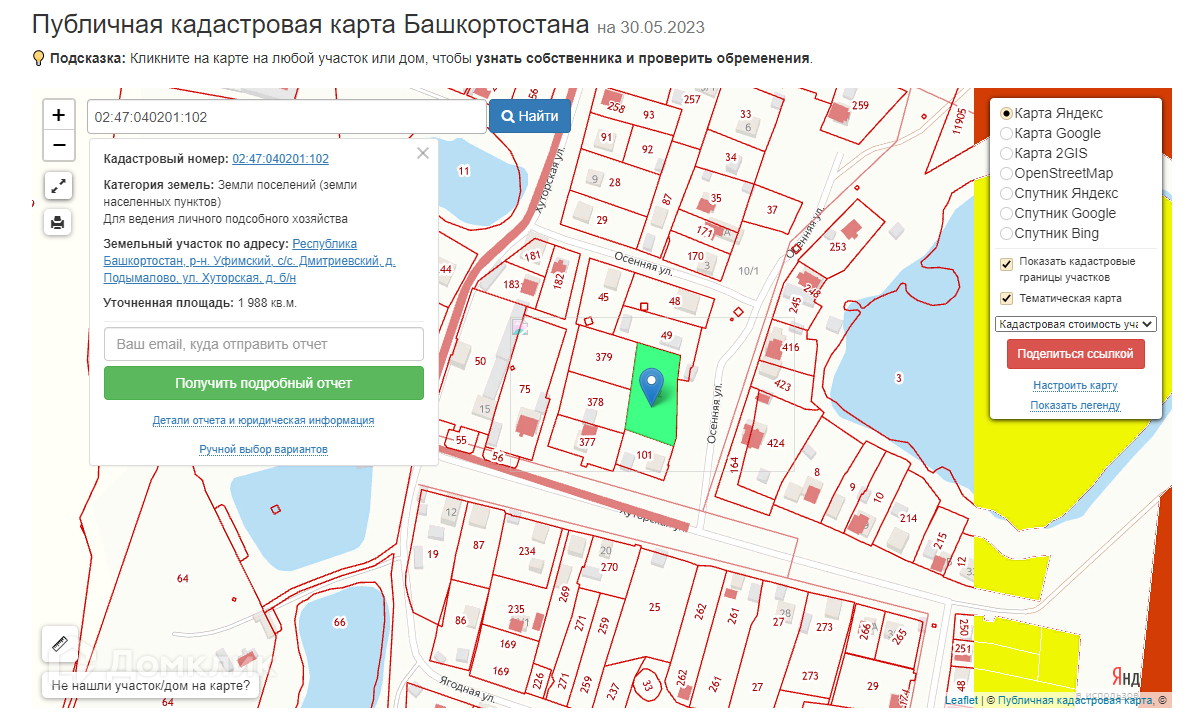Click the email input field

coord(264,344)
